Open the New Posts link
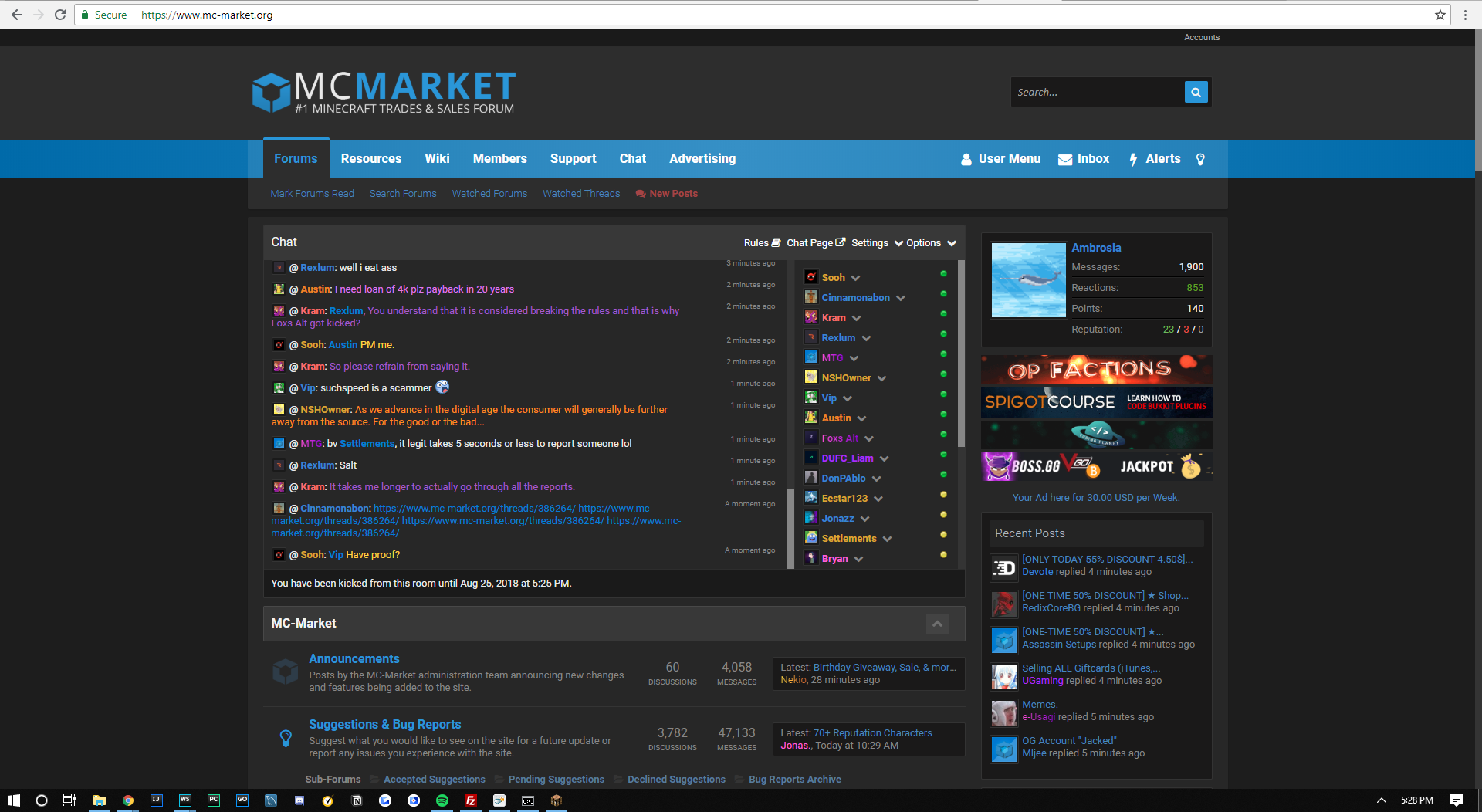Image resolution: width=1482 pixels, height=812 pixels. coord(667,194)
